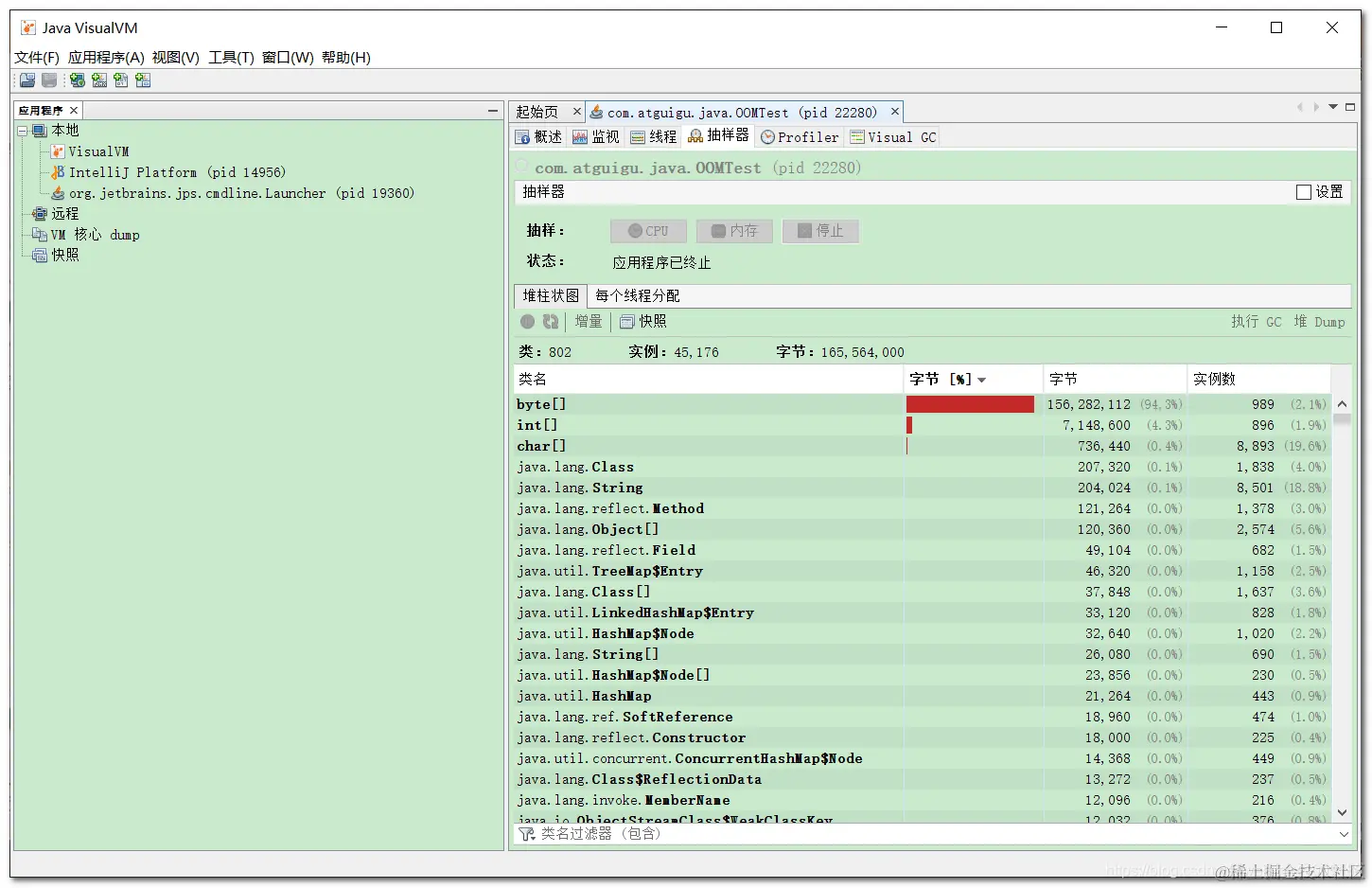Open the class name filter dropdown arrow

coord(1344,834)
